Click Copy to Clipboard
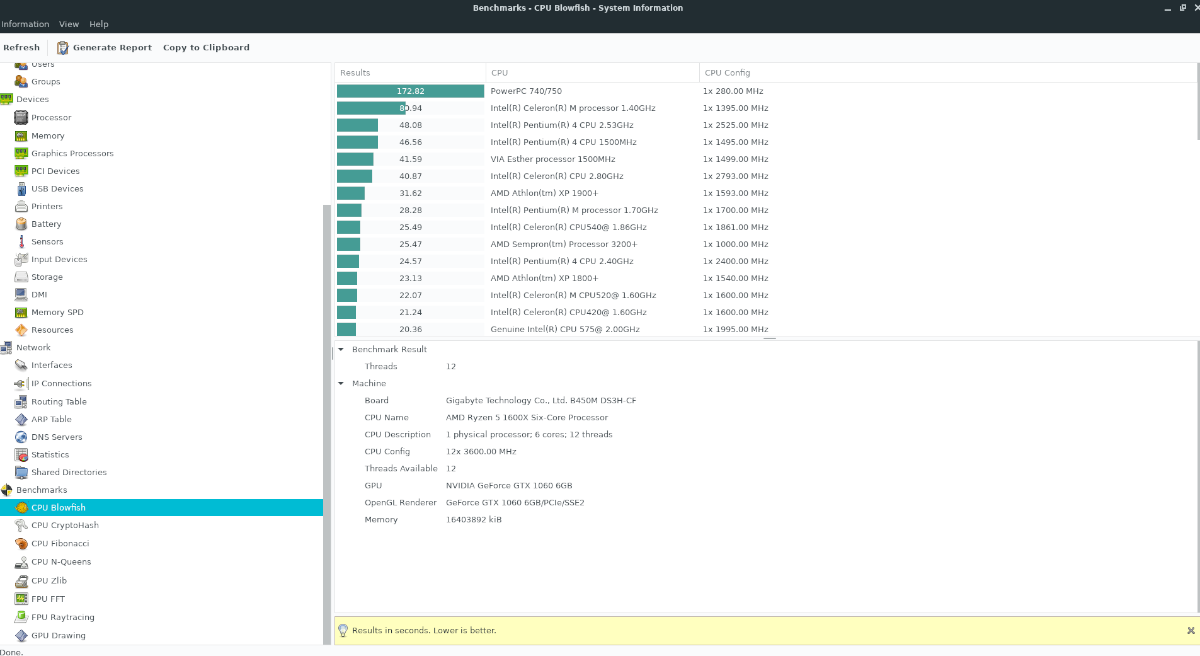1200x656 pixels. 206,47
